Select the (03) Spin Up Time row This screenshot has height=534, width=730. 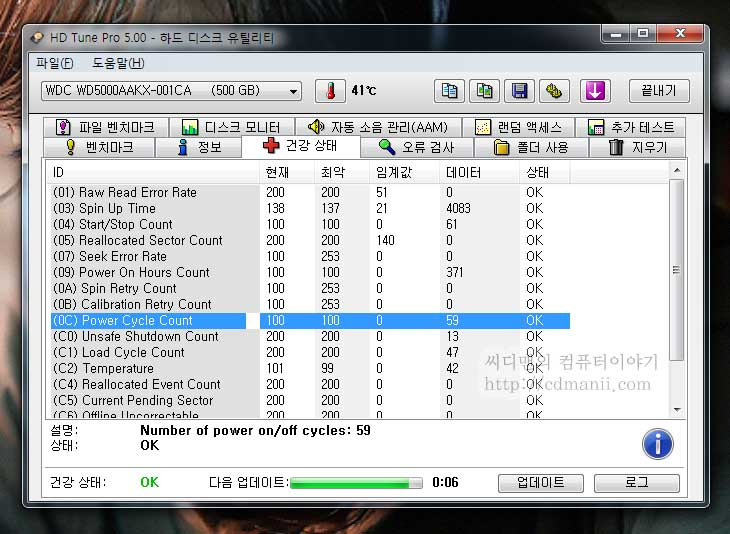click(310, 208)
